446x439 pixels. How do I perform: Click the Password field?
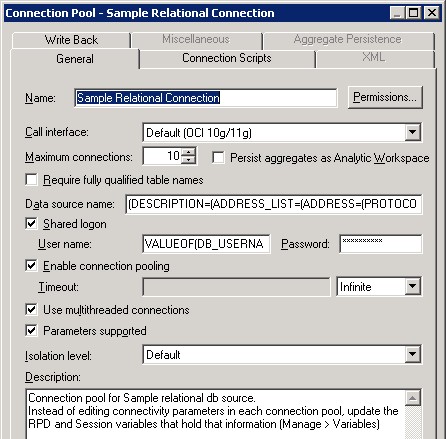coord(381,244)
